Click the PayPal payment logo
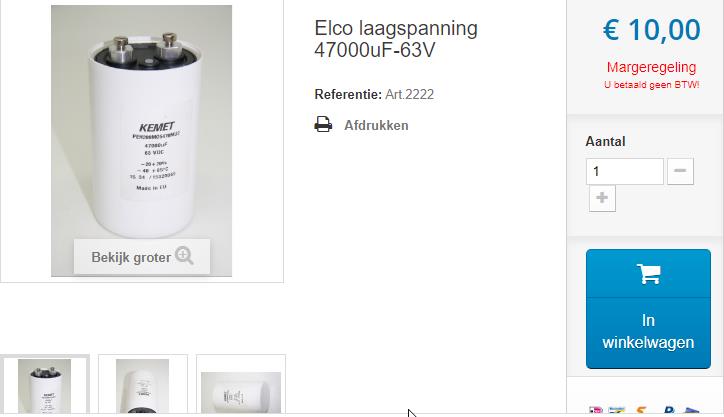 click(670, 410)
